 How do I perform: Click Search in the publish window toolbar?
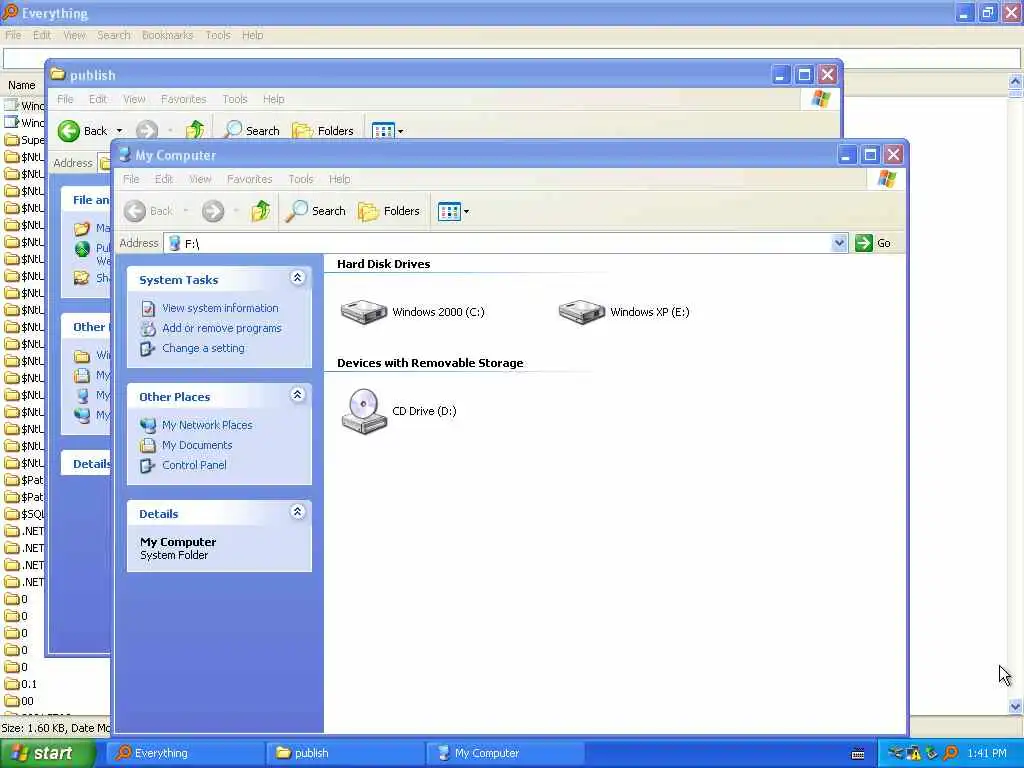click(251, 131)
